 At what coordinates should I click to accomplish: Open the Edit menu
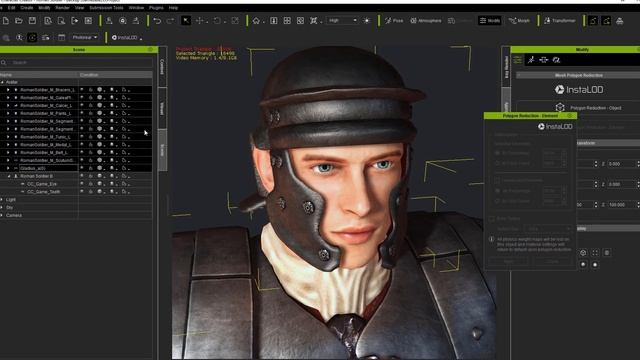pos(11,7)
